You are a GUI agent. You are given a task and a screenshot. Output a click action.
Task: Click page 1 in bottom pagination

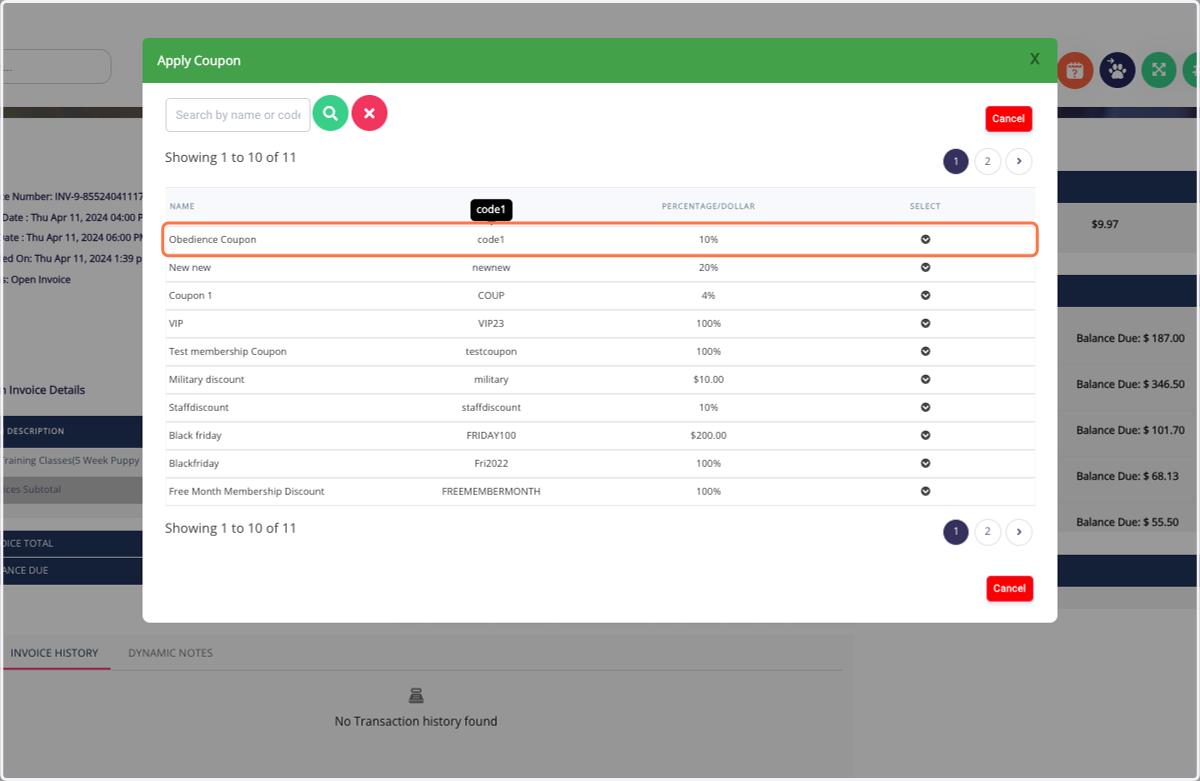coord(956,532)
